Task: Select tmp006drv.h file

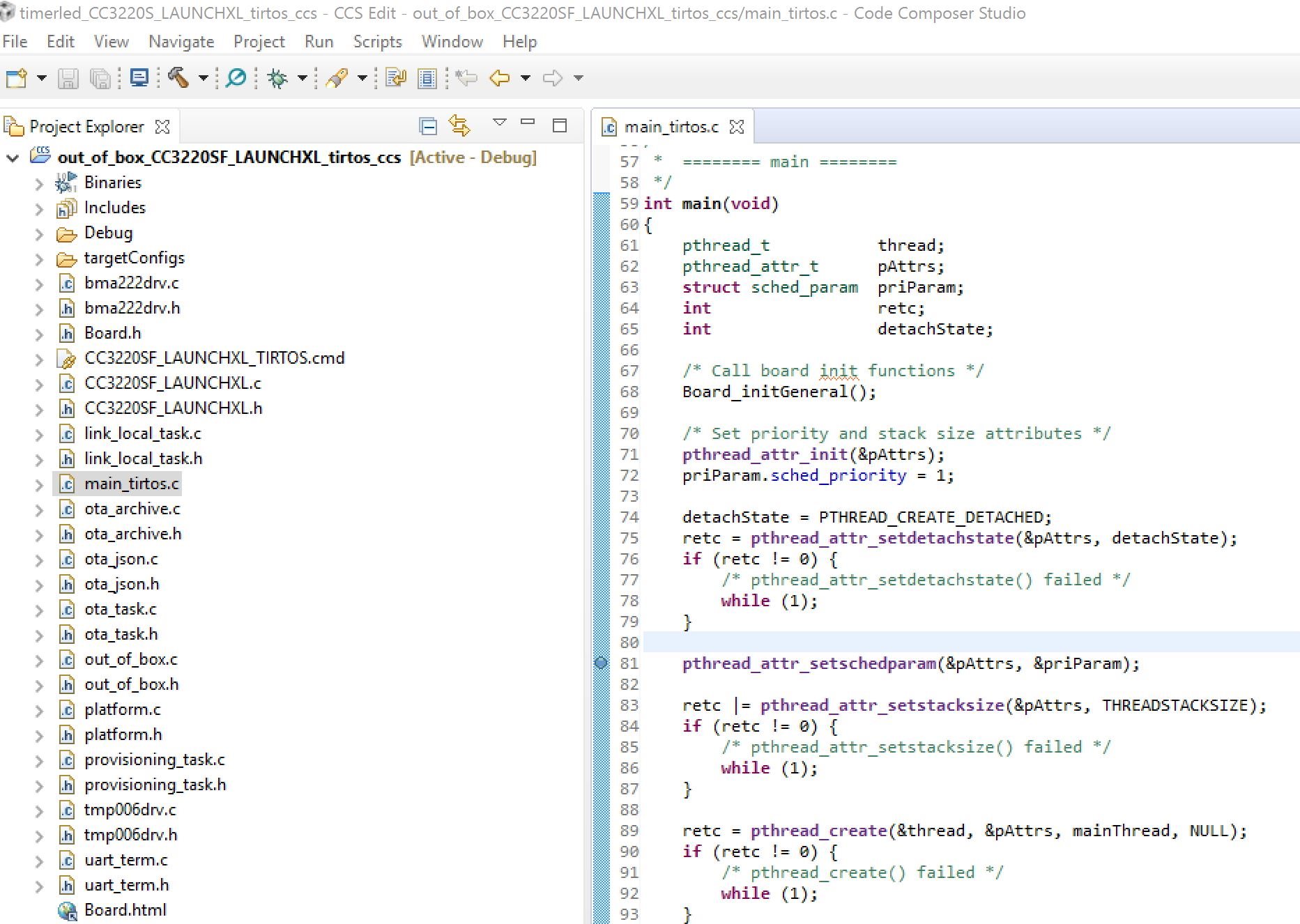Action: 130,835
